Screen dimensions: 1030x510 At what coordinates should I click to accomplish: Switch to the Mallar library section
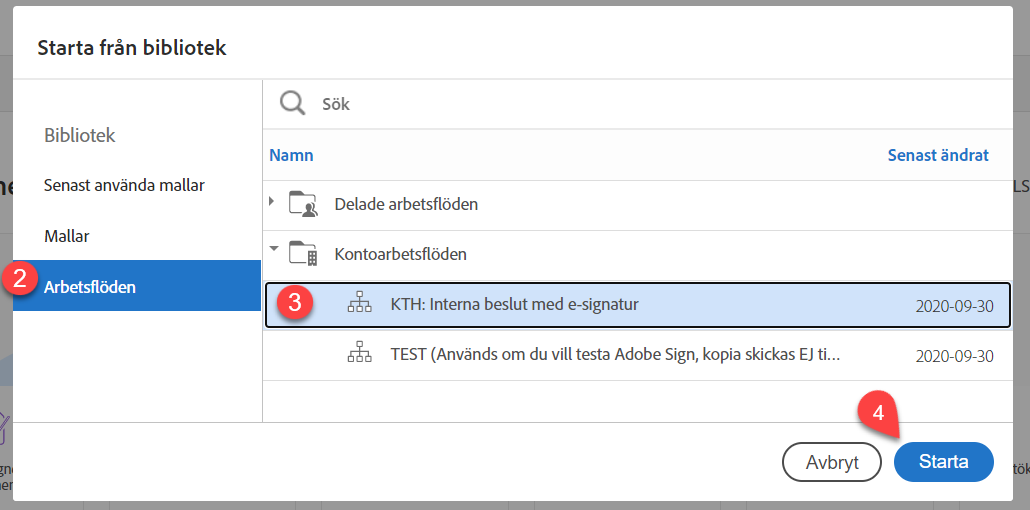(x=67, y=236)
